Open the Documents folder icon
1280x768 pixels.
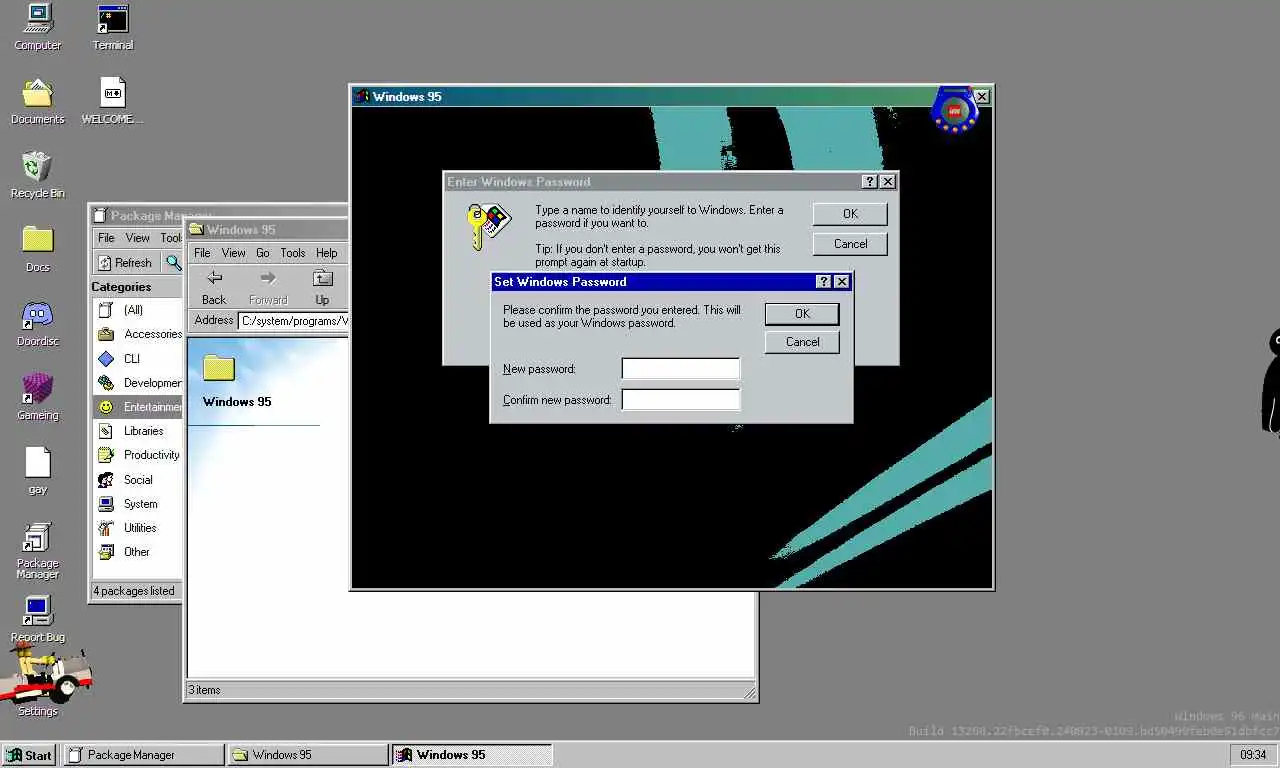pyautogui.click(x=37, y=101)
